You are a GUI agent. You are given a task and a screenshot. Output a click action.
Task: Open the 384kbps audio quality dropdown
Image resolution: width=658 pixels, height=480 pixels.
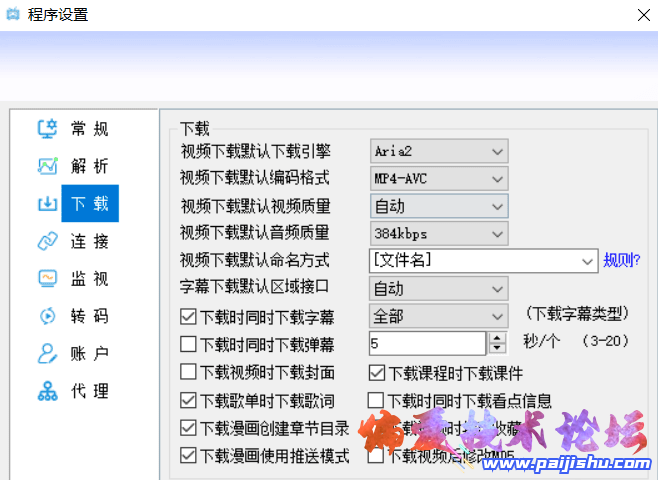pyautogui.click(x=439, y=234)
